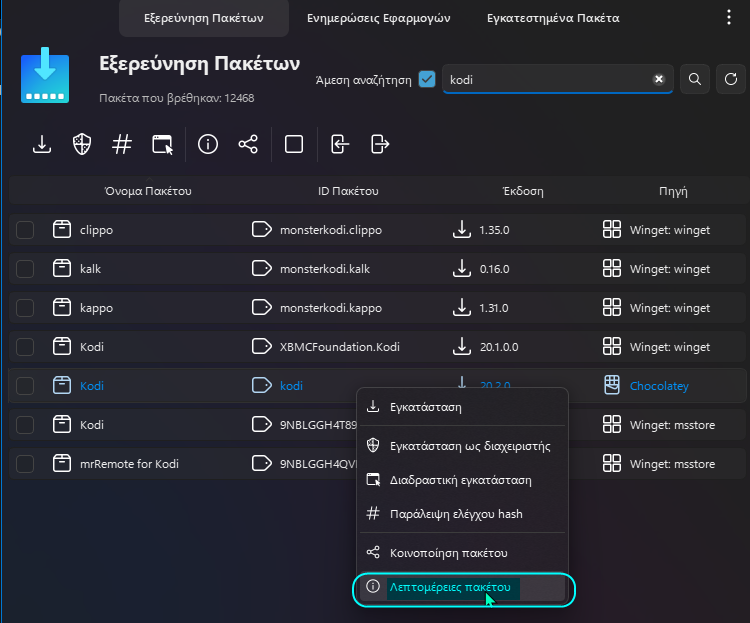Switch to the Ενημερώσεις Εφαρμογών tab
The image size is (750, 623).
coord(378,18)
